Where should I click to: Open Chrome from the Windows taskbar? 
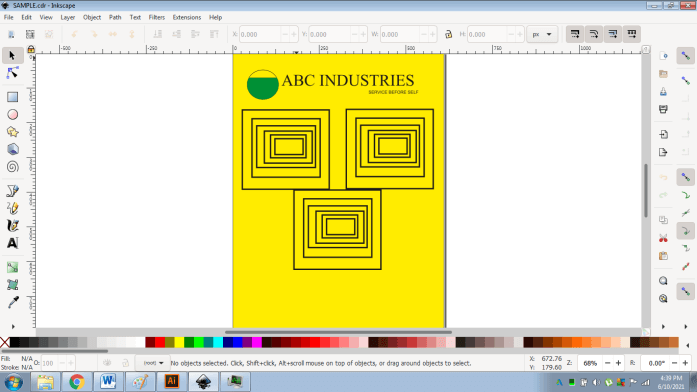pyautogui.click(x=77, y=382)
